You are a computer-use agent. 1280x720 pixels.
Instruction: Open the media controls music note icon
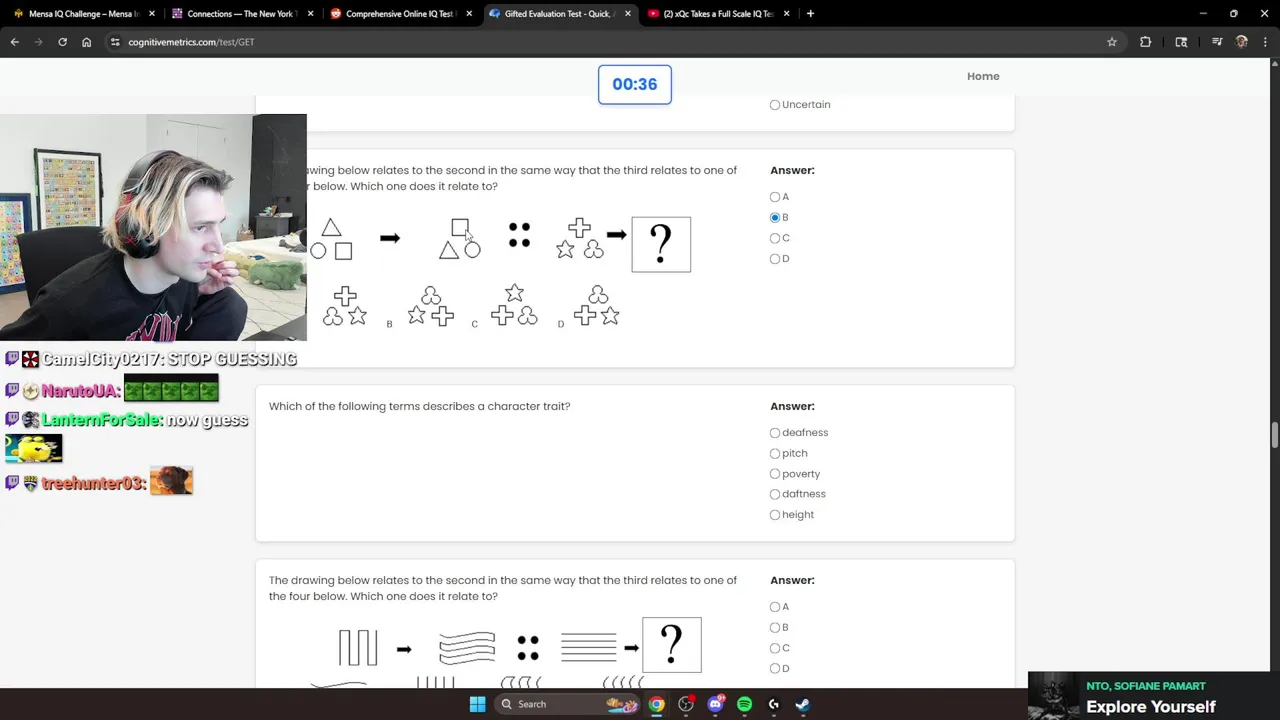pyautogui.click(x=1216, y=42)
